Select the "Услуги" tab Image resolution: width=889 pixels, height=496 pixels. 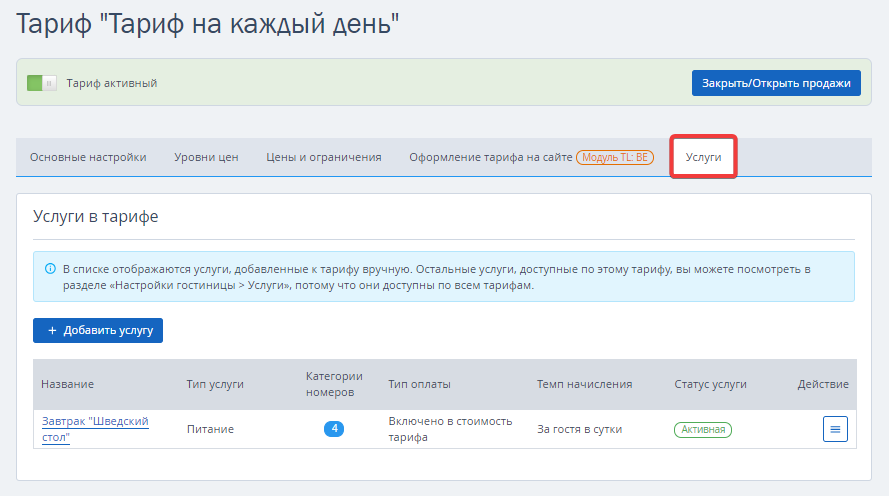[x=703, y=157]
